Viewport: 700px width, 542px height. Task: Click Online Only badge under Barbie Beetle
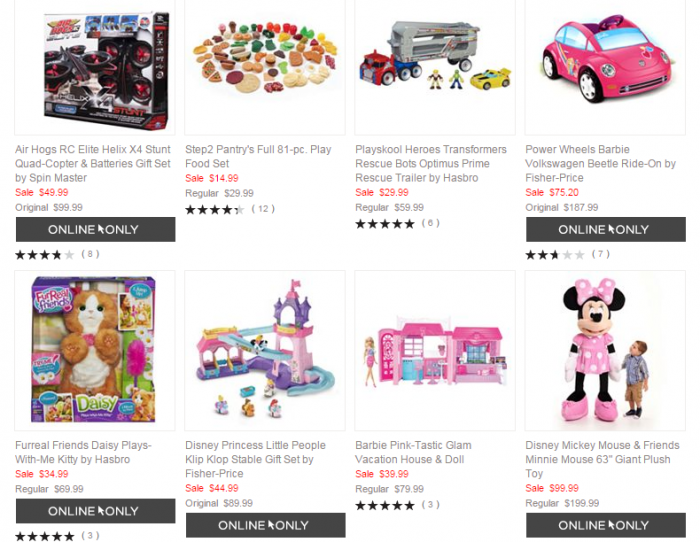[x=606, y=229]
